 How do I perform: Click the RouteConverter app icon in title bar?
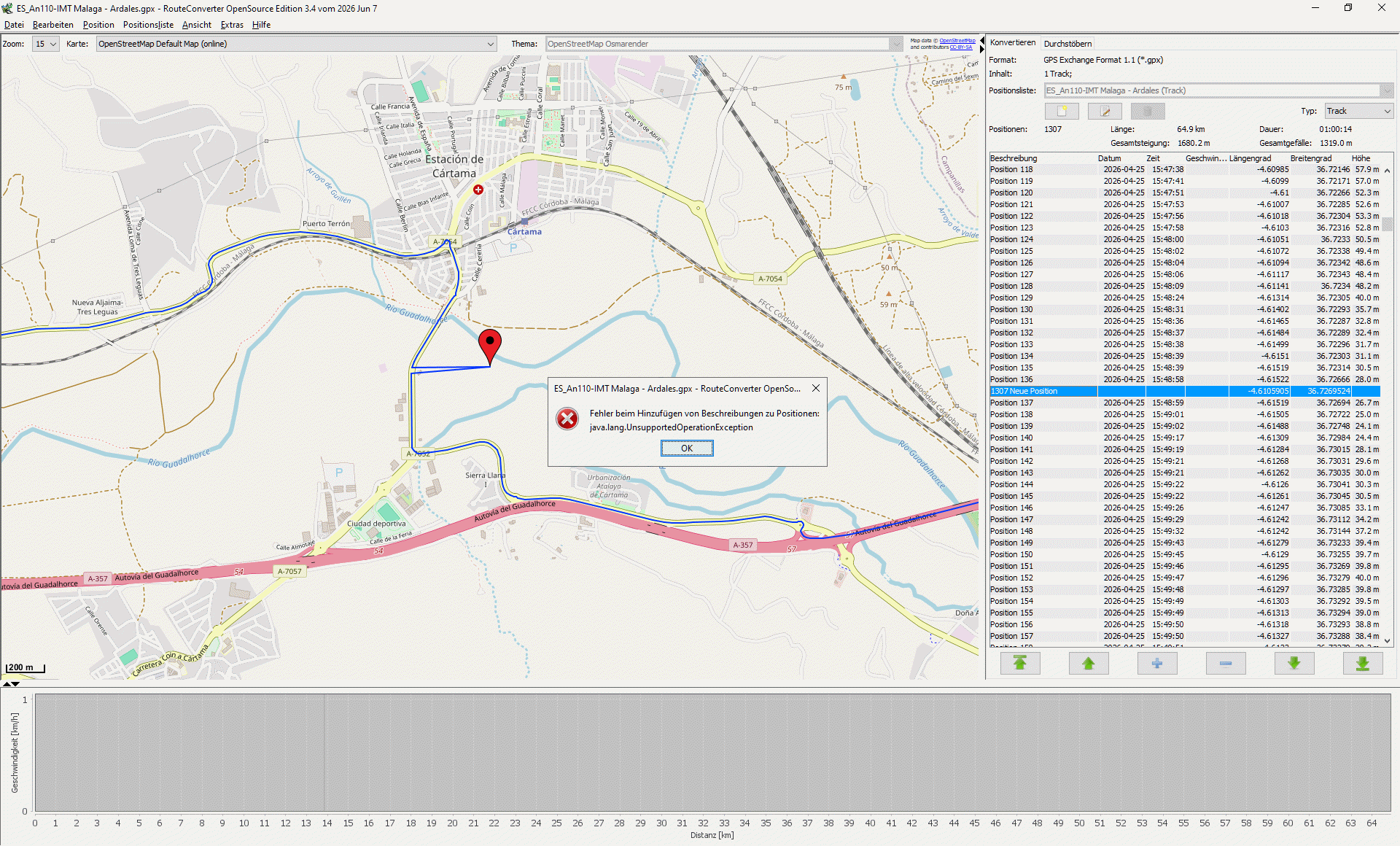coord(8,8)
